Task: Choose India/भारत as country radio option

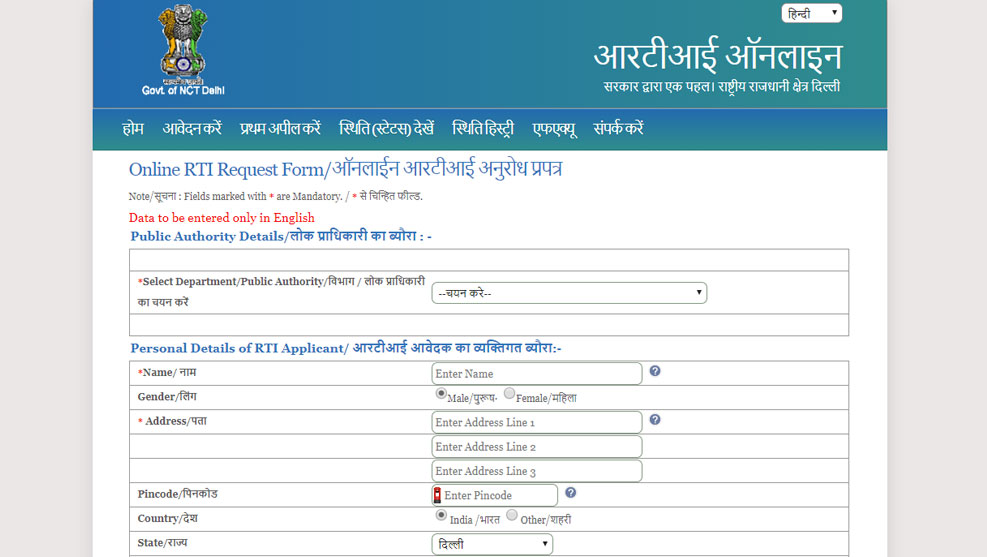Action: (441, 516)
